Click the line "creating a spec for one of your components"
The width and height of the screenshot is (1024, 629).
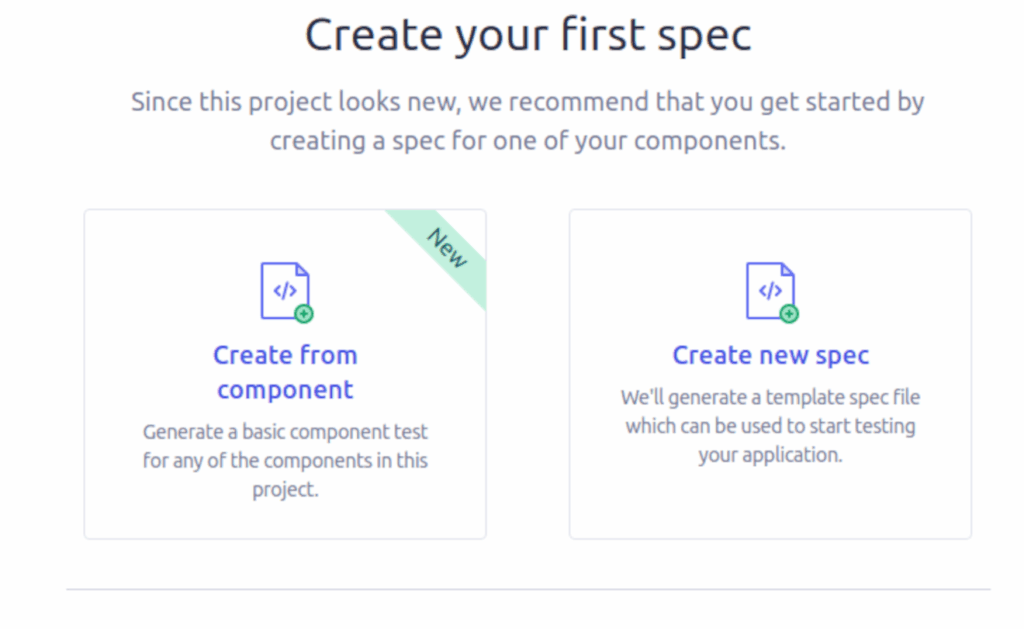pos(528,141)
